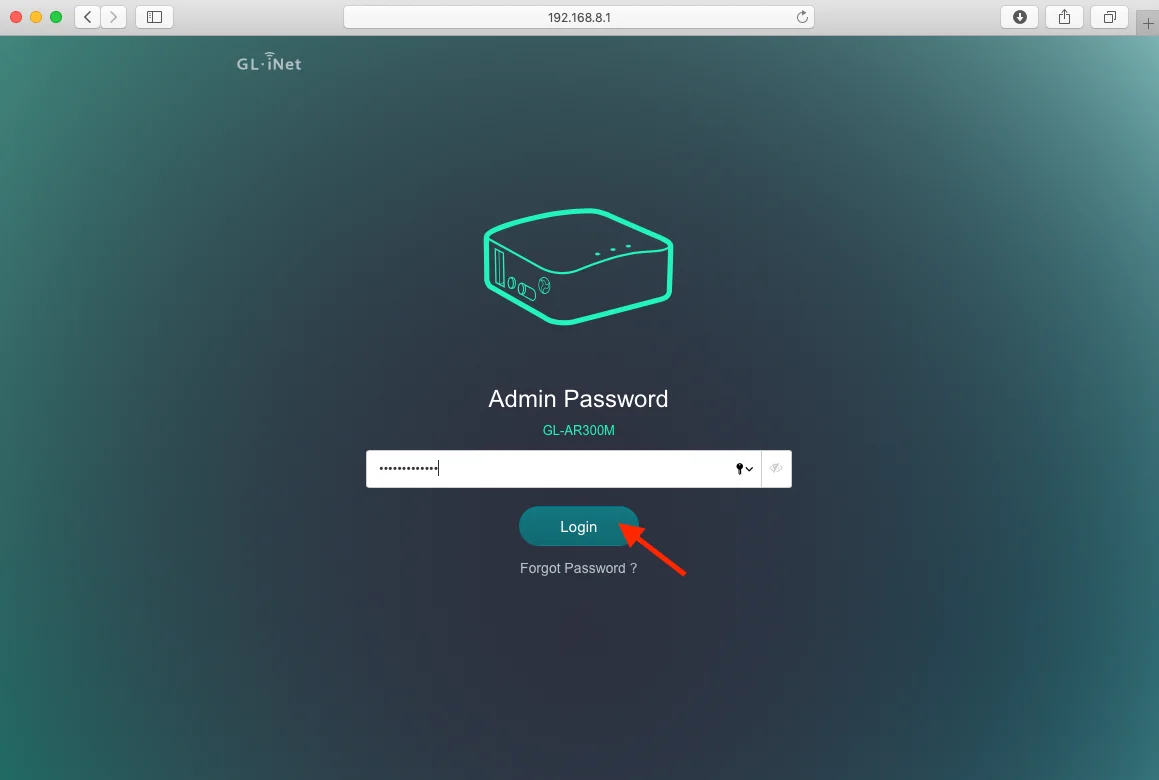Screen dimensions: 1159x780
Task: Open the Share menu
Action: (x=1065, y=17)
